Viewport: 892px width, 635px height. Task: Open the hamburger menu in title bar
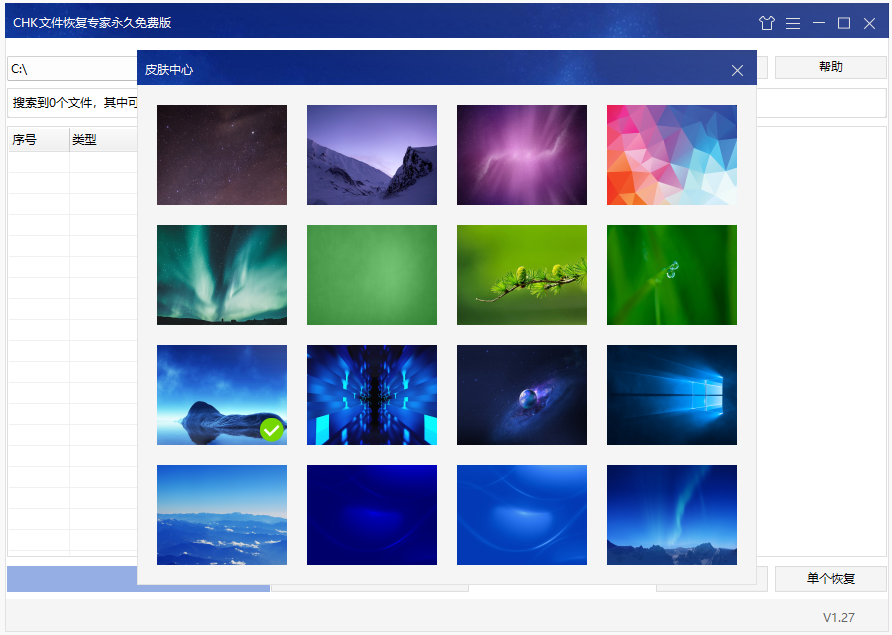coord(792,23)
